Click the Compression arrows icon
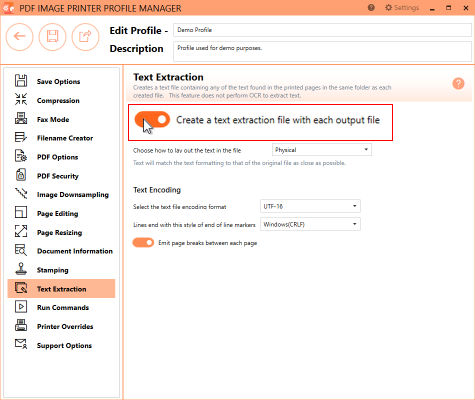The height and width of the screenshot is (400, 475). (x=21, y=99)
